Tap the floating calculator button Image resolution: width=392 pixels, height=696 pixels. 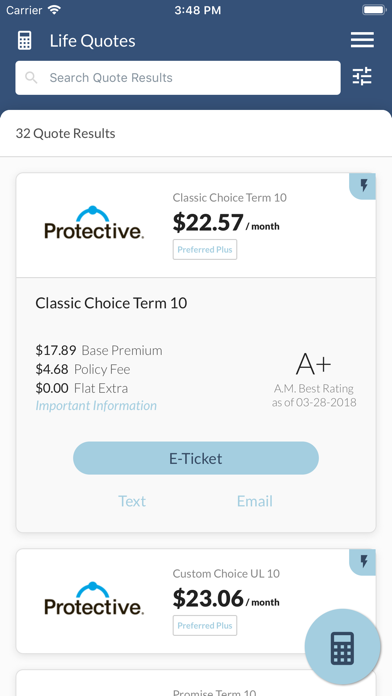pyautogui.click(x=342, y=647)
